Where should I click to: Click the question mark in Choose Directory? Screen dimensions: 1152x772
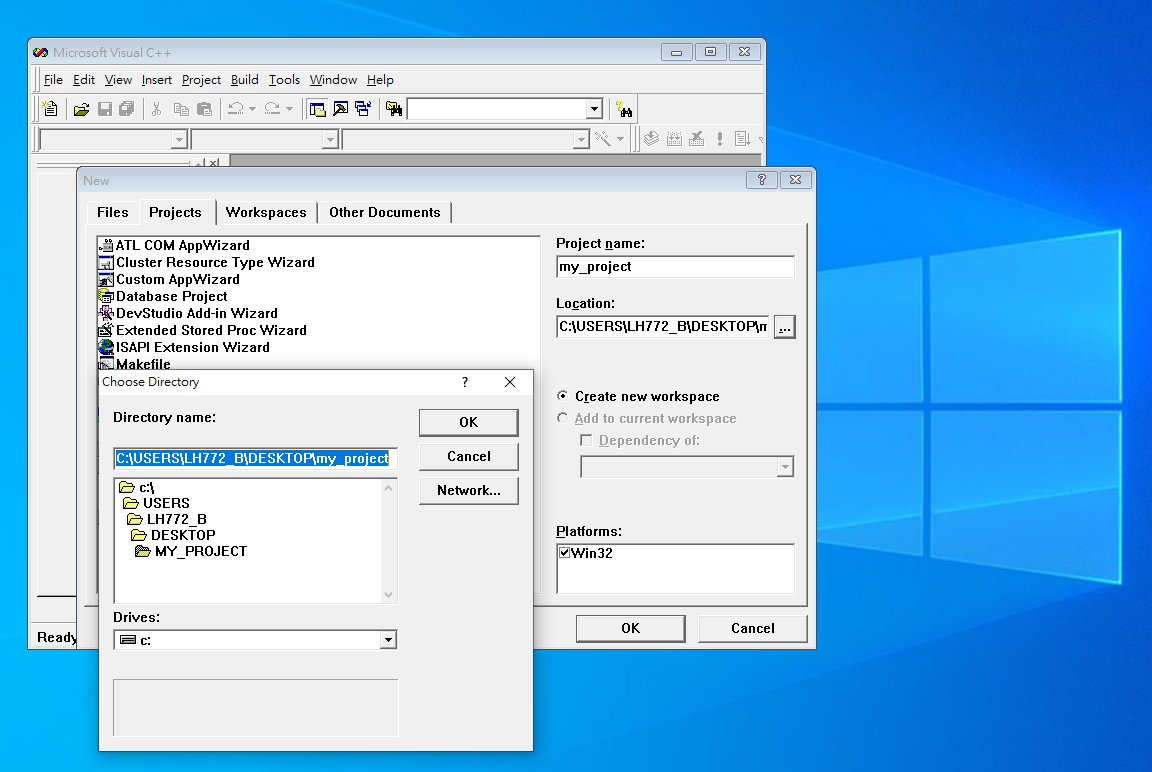(464, 382)
